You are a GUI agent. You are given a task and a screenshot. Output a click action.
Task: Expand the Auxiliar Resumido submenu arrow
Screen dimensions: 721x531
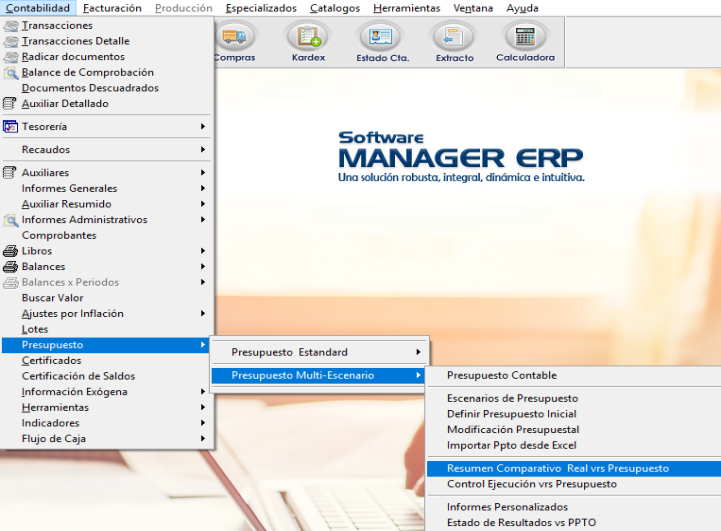coord(203,204)
